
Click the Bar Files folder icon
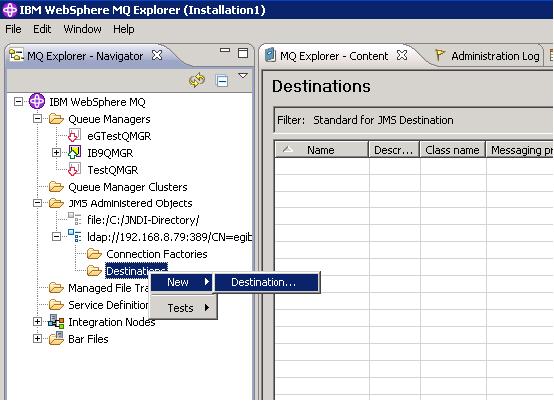[x=56, y=338]
